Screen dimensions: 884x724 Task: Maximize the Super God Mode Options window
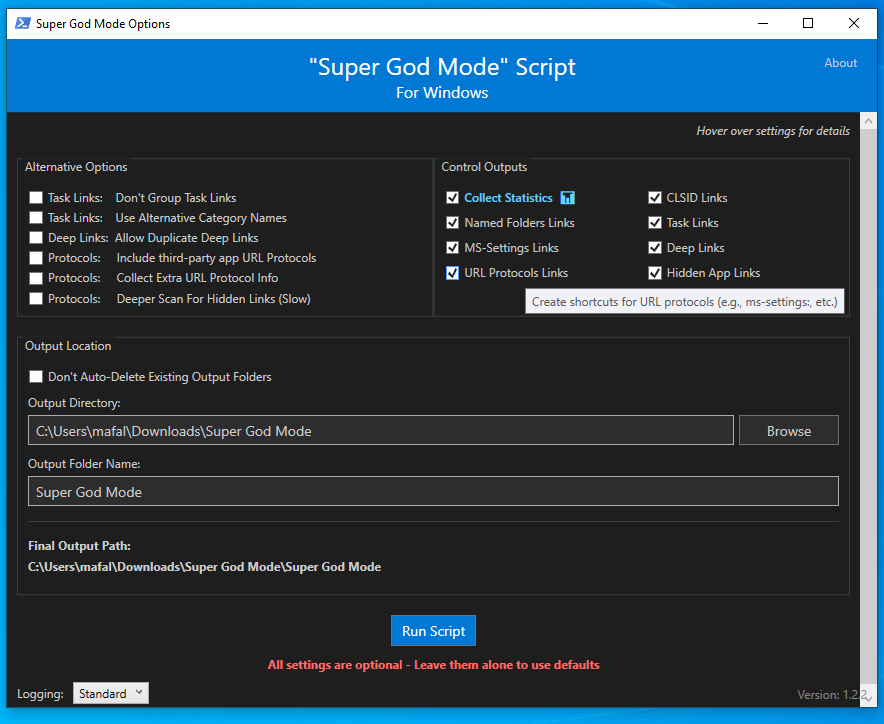click(x=808, y=23)
